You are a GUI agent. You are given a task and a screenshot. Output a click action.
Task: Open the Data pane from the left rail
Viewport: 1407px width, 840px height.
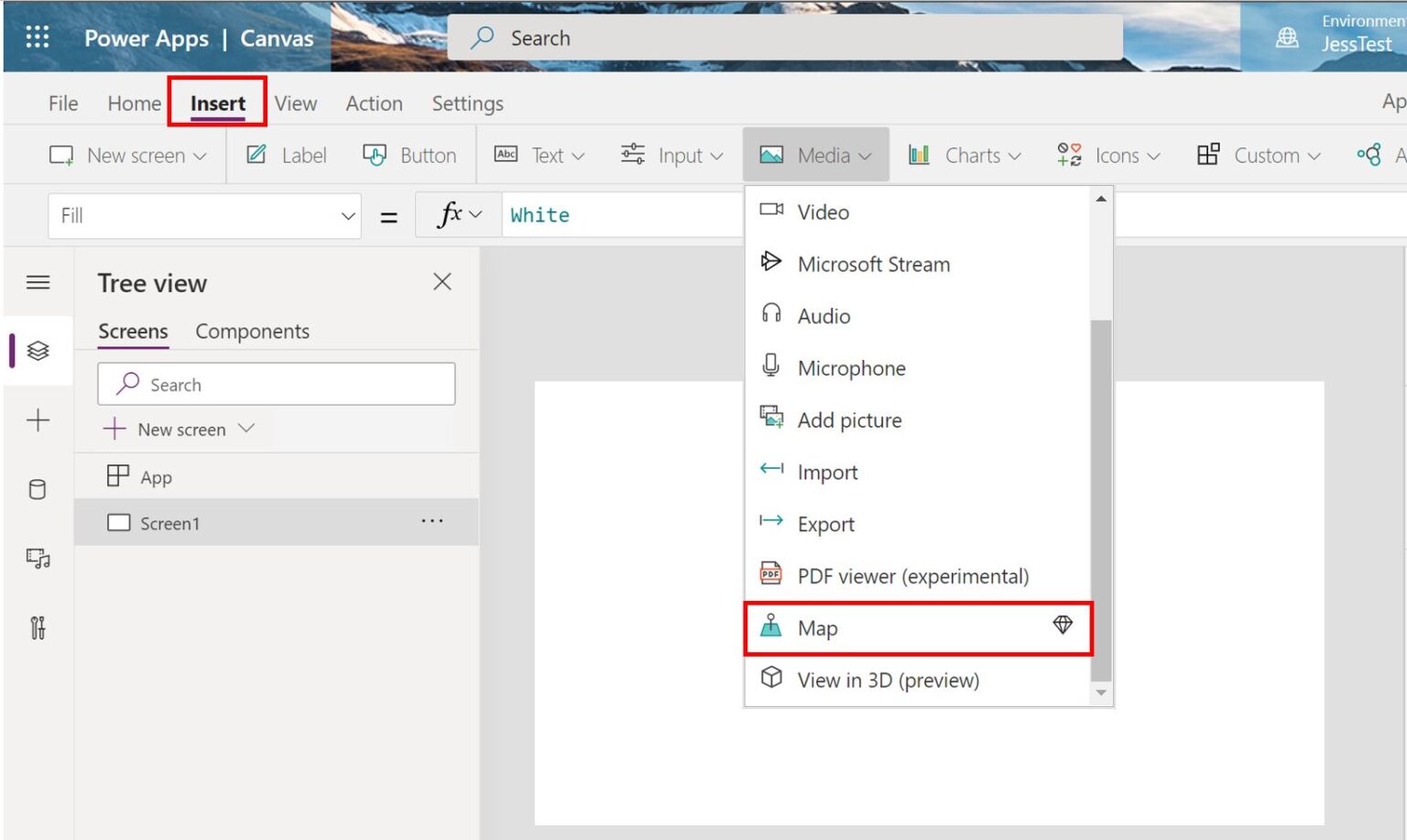(x=38, y=490)
